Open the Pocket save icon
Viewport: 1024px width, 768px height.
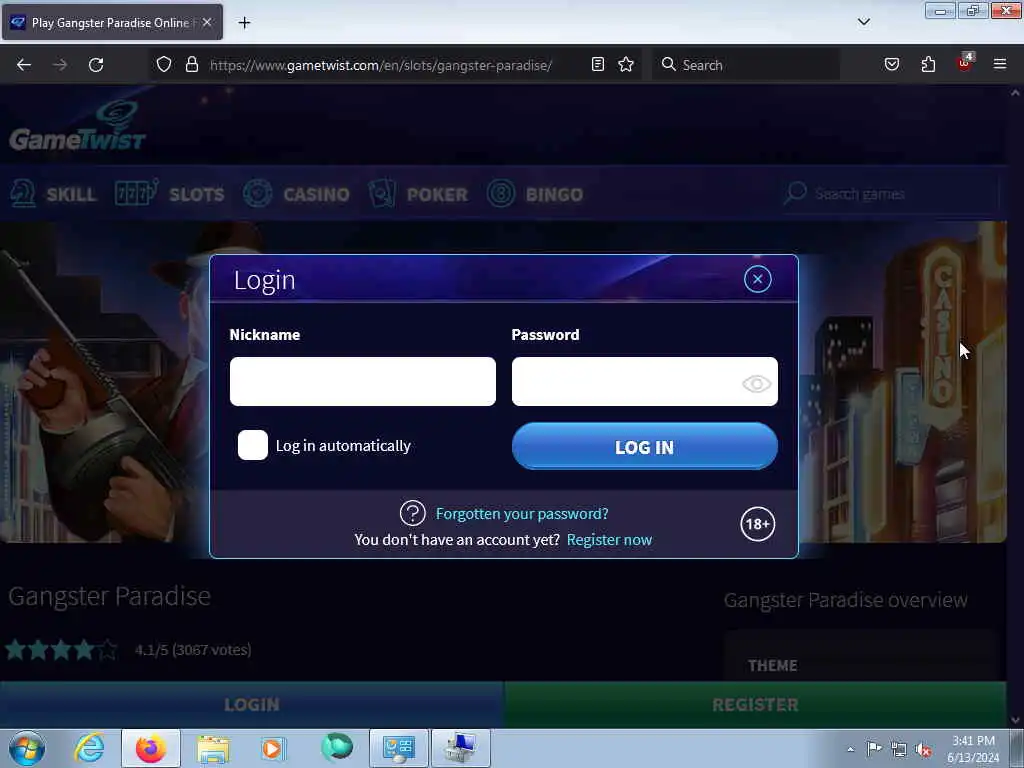892,65
